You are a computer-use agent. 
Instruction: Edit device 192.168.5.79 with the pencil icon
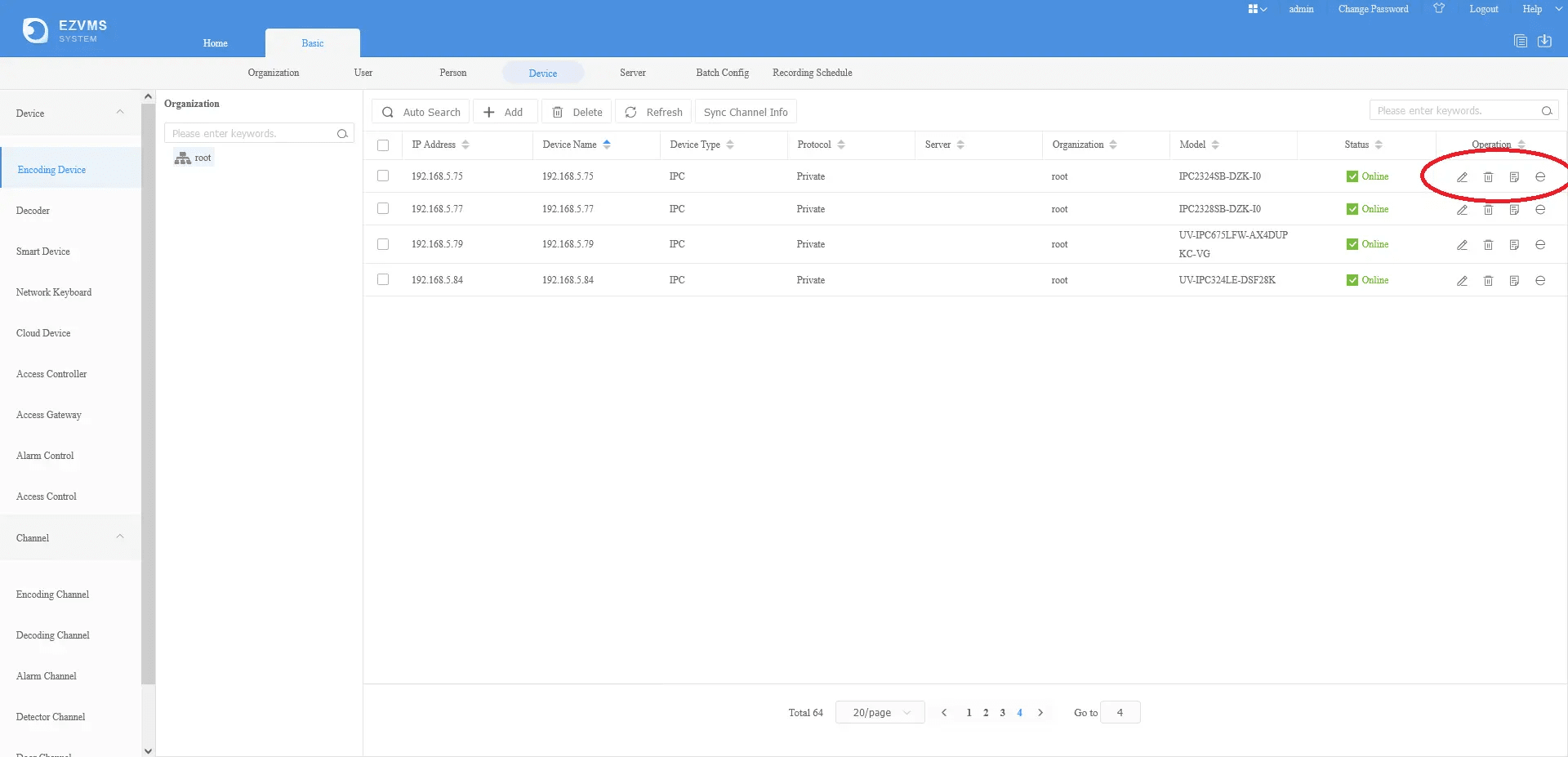click(1462, 245)
